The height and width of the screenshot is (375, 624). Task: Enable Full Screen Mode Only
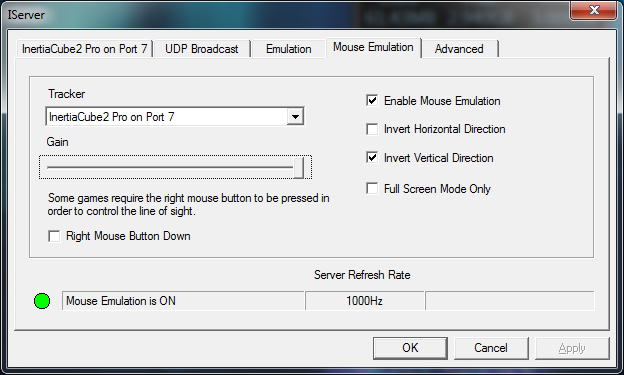(372, 188)
